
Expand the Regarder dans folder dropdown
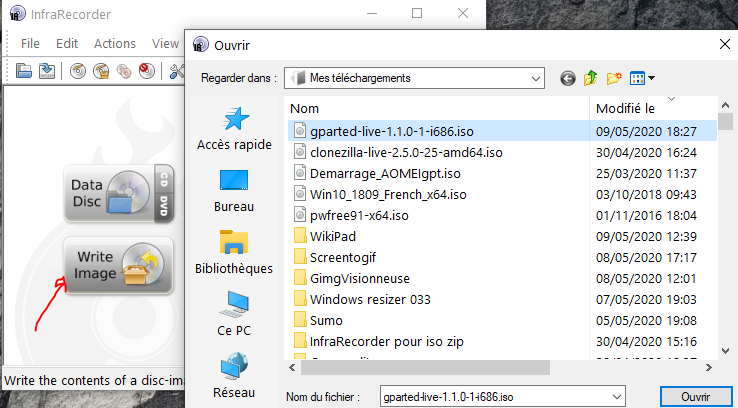click(x=535, y=79)
